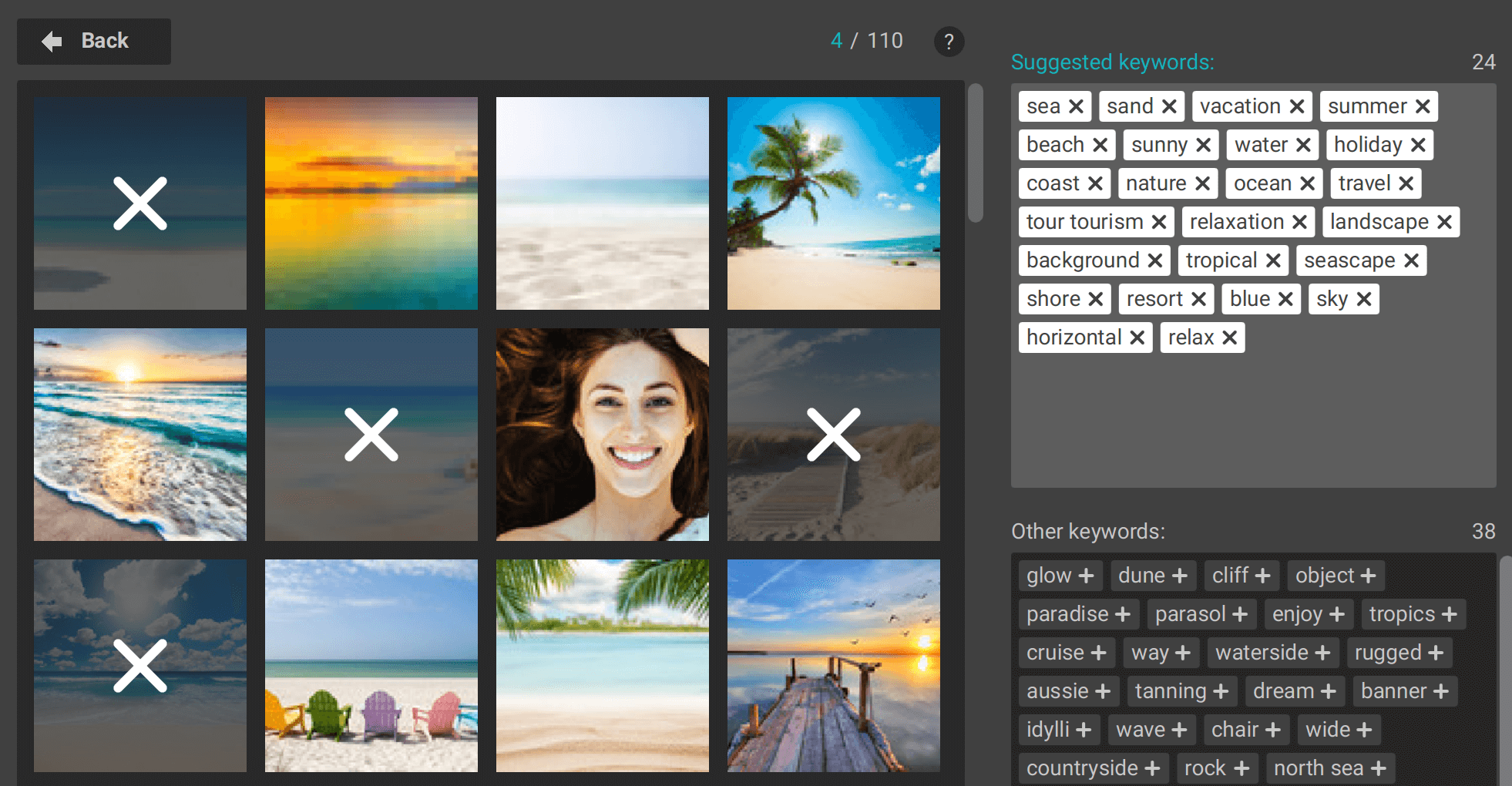The width and height of the screenshot is (1512, 786).
Task: Delete the 'tropical' keyword tag
Action: pos(1273,260)
